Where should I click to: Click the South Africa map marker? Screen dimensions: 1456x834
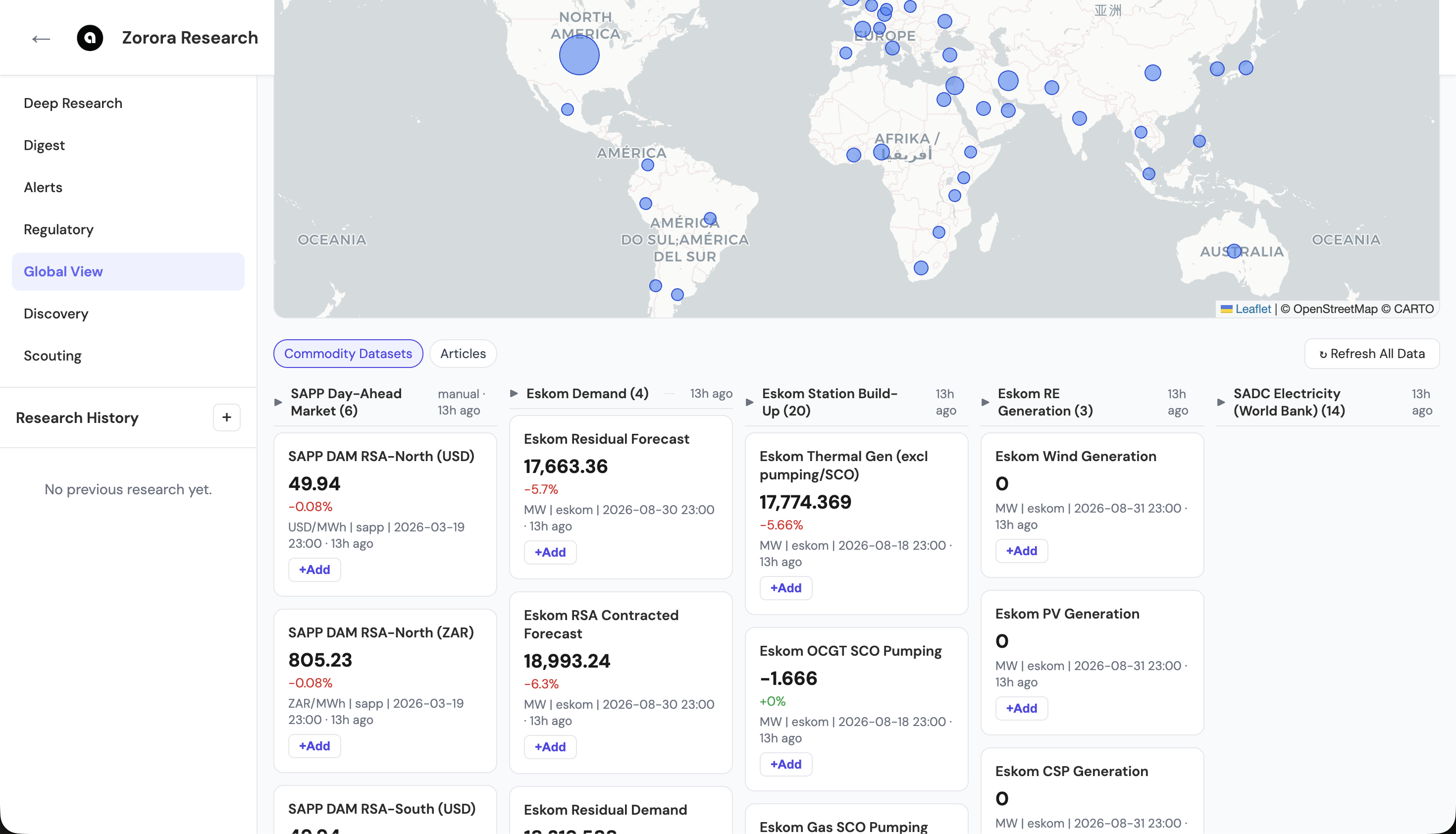[x=921, y=267]
